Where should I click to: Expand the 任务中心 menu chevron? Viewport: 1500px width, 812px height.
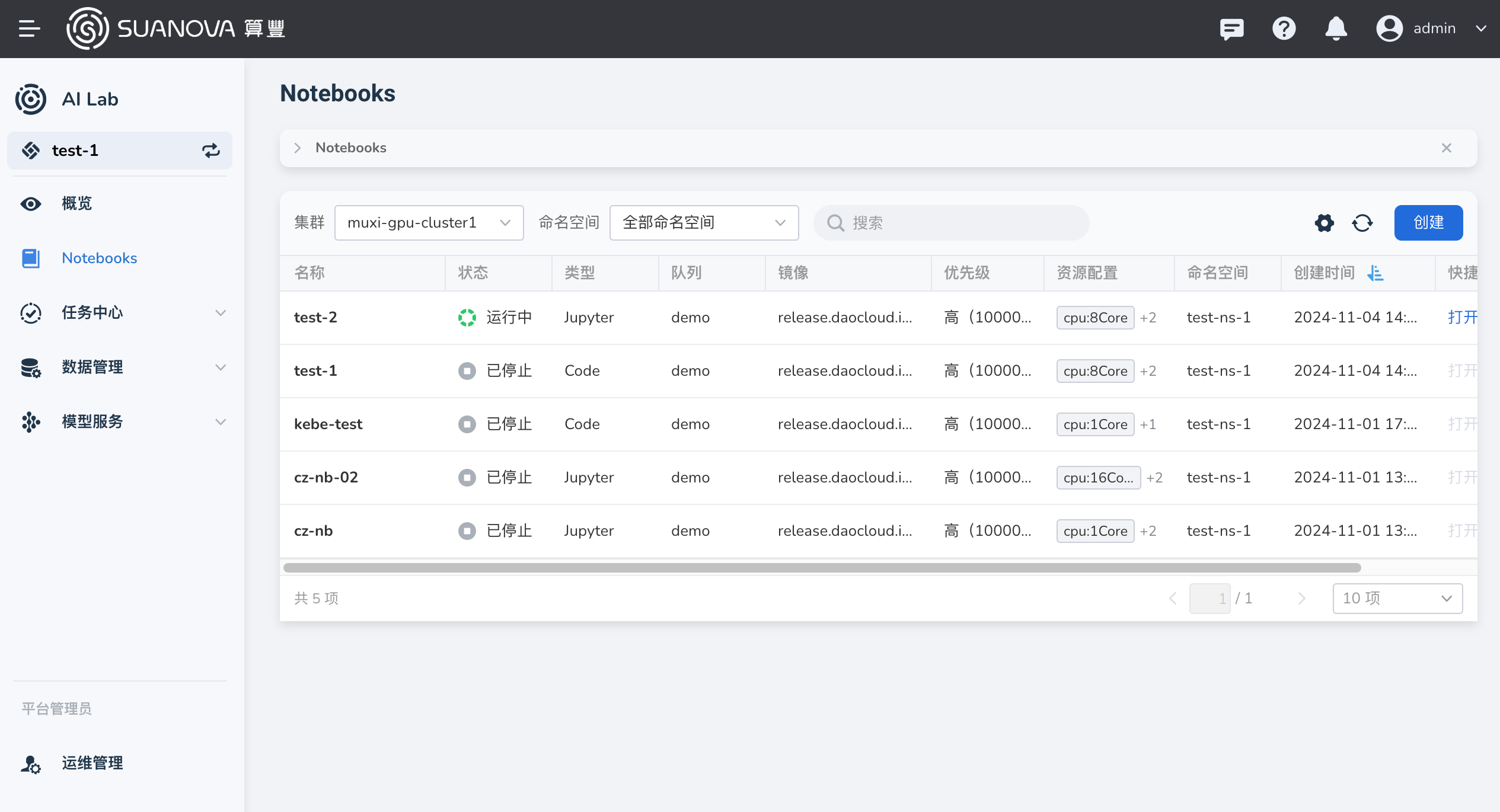221,313
